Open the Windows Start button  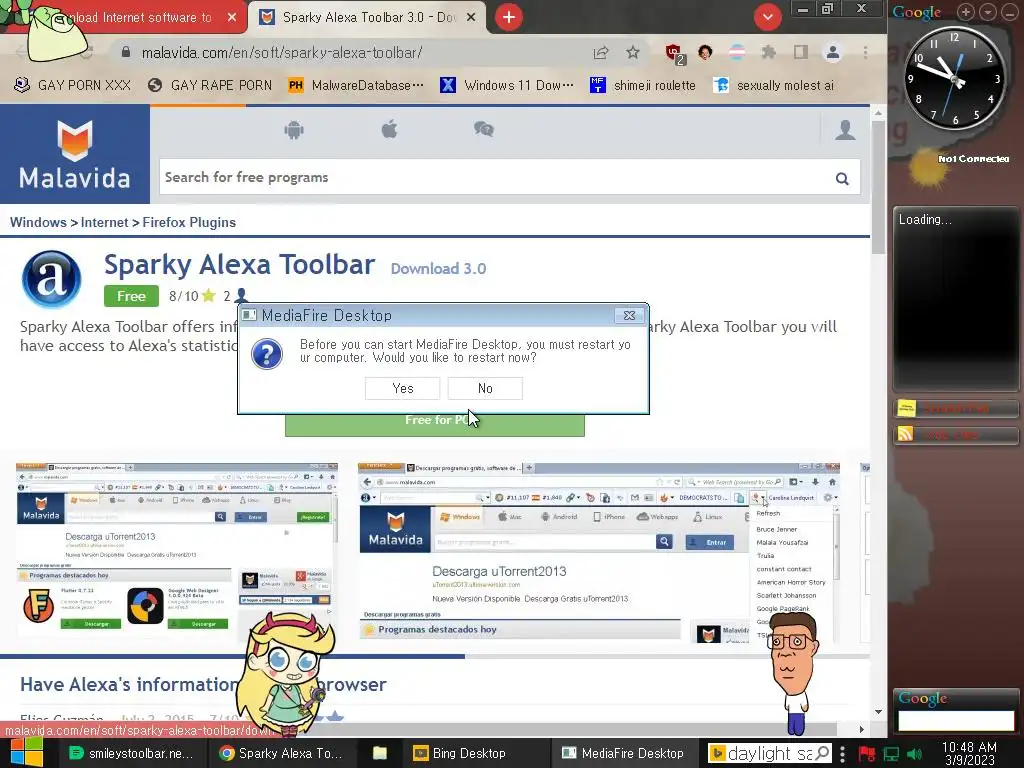(x=25, y=753)
